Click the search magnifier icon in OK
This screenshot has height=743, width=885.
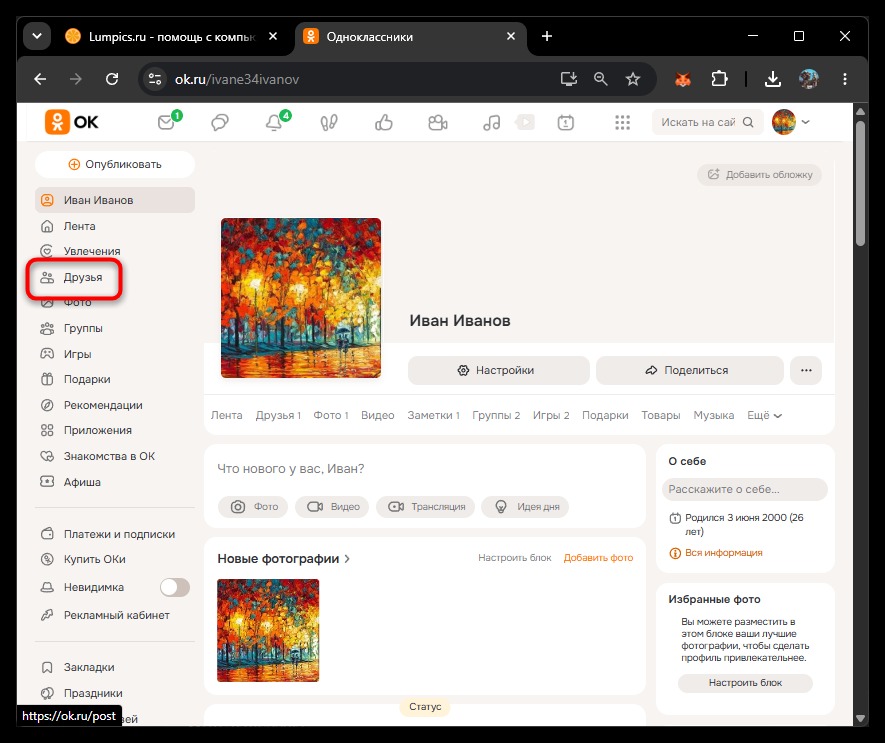(x=748, y=123)
